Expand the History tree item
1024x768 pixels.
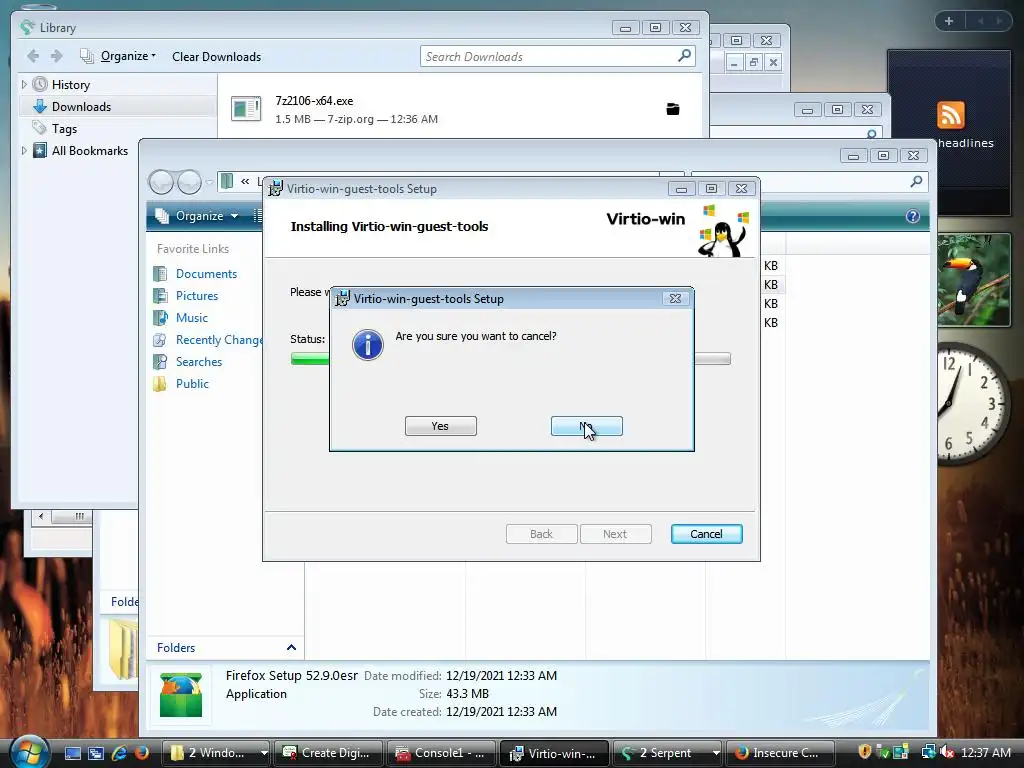click(24, 84)
